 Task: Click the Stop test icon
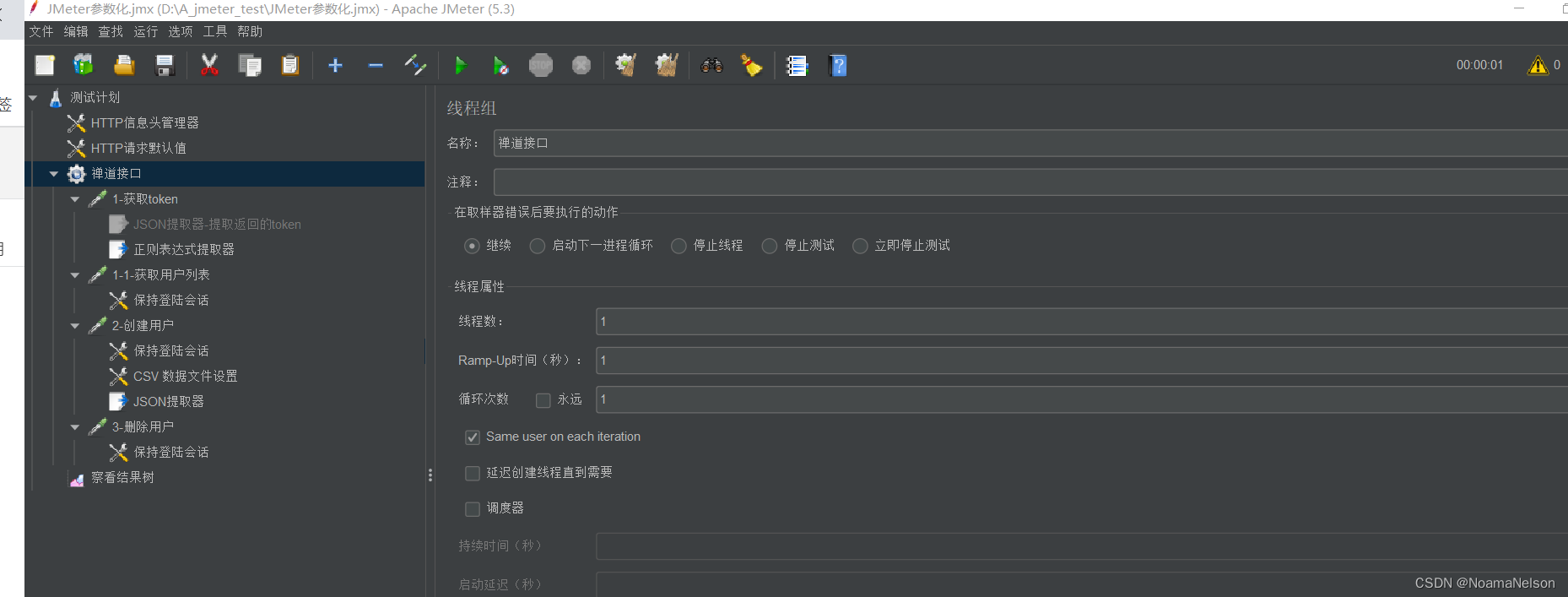(x=541, y=65)
